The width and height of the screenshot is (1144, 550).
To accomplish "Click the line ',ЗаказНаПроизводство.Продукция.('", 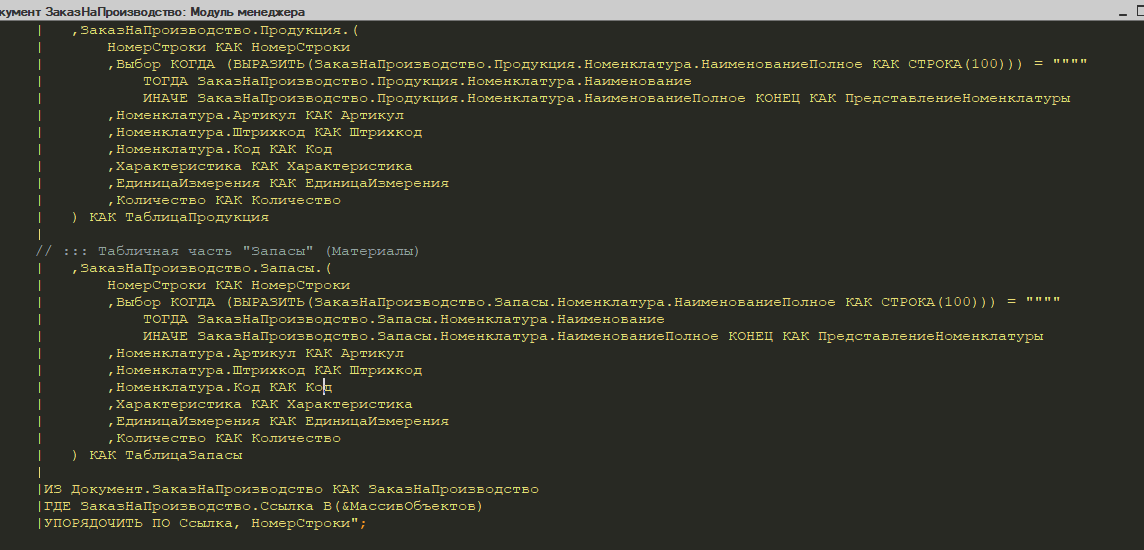I will click(215, 31).
